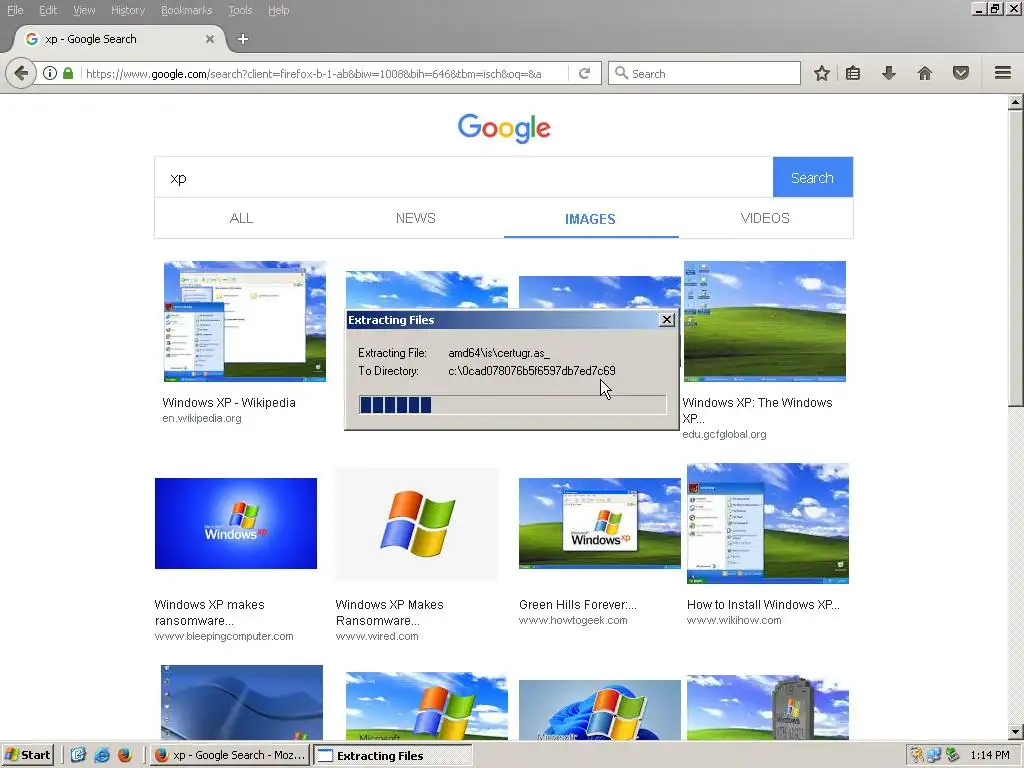Launch the Show Desktop quick launch icon
This screenshot has width=1024, height=768.
[78, 755]
